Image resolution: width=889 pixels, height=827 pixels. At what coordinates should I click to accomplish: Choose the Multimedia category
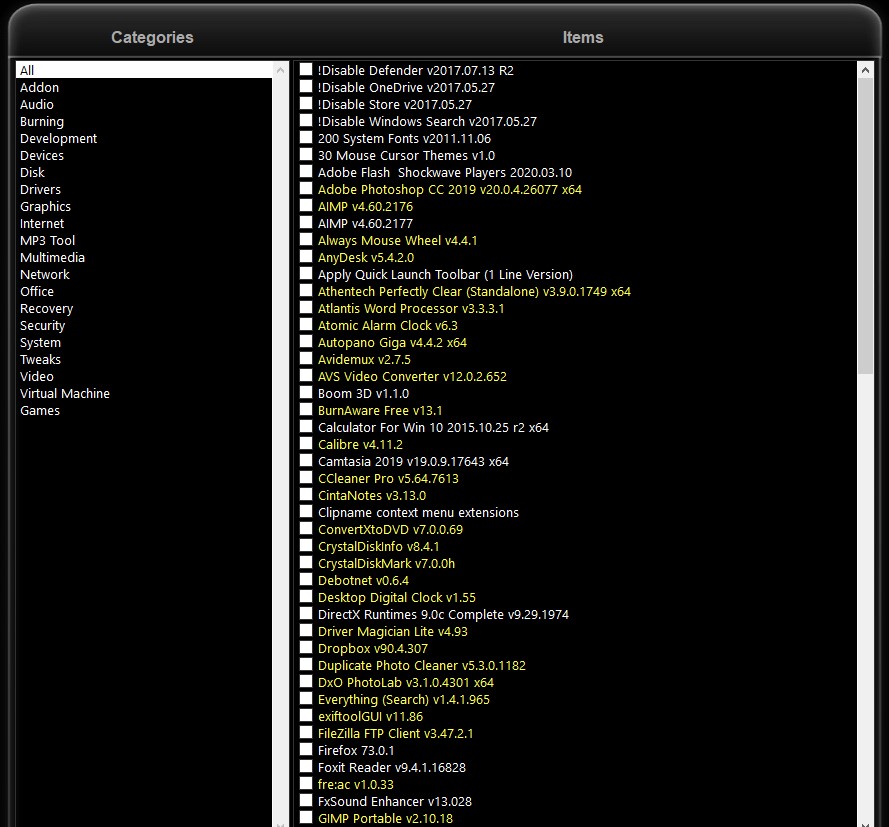coord(144,257)
